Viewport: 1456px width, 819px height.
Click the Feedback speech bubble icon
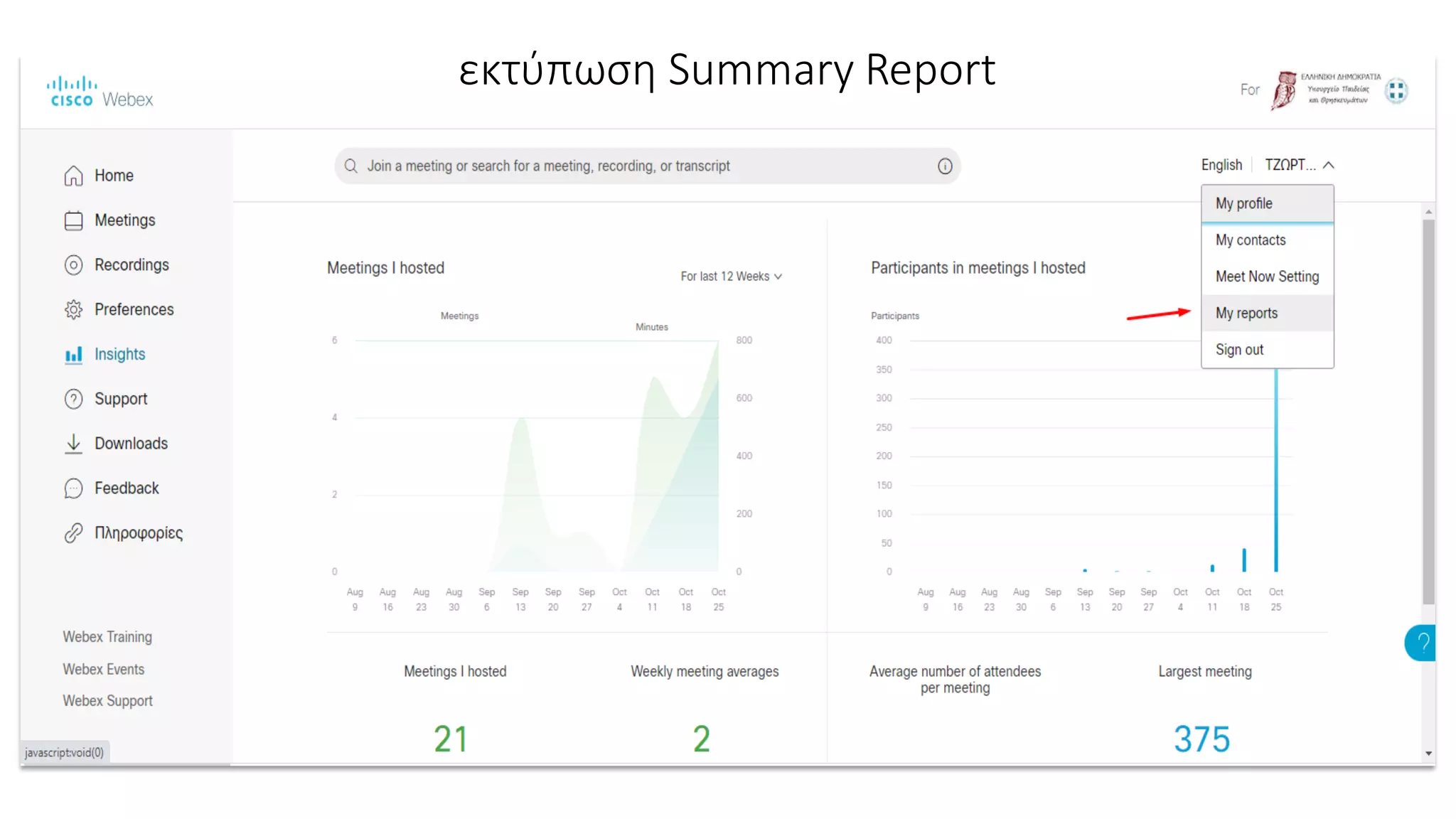point(73,488)
